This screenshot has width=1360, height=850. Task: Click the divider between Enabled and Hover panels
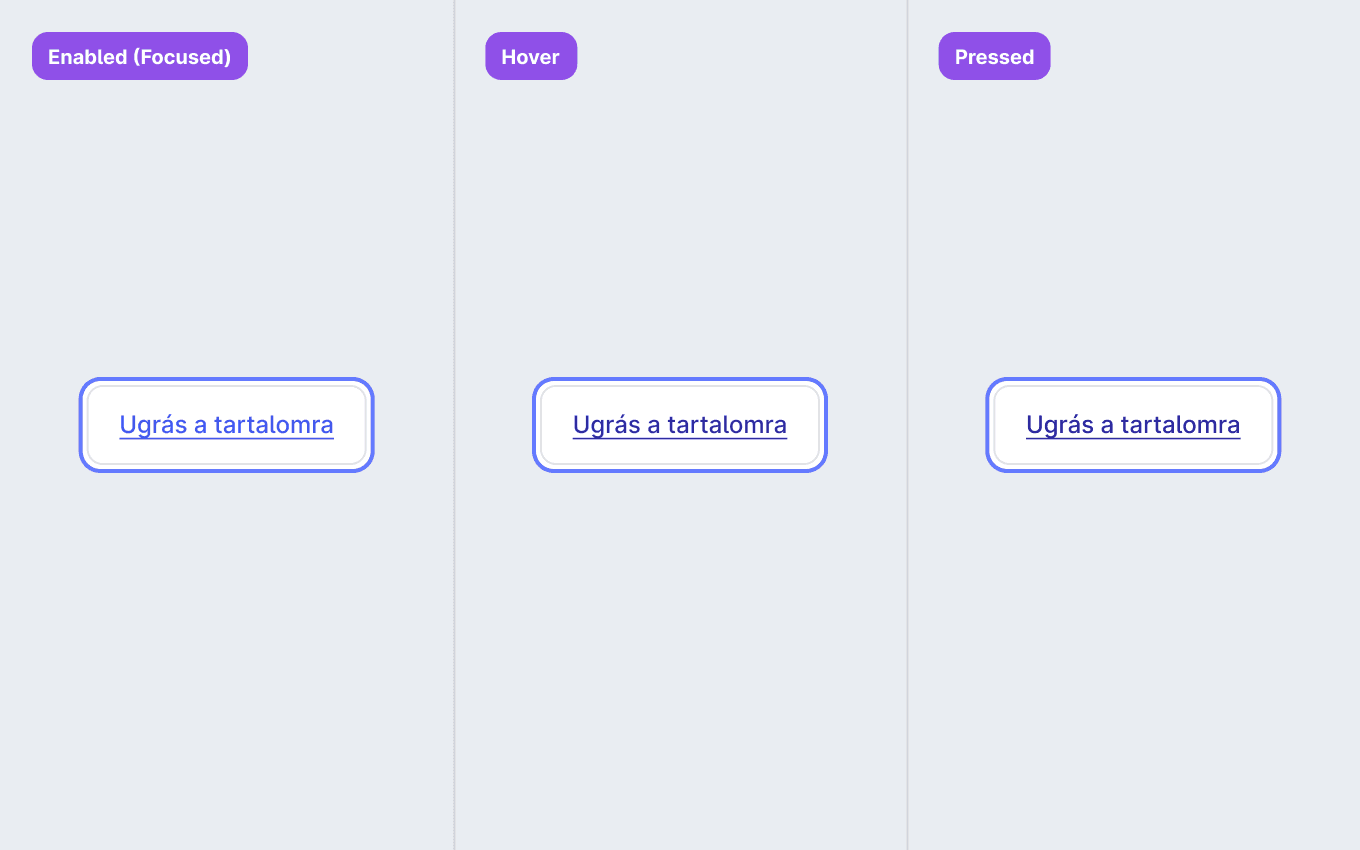[x=454, y=425]
